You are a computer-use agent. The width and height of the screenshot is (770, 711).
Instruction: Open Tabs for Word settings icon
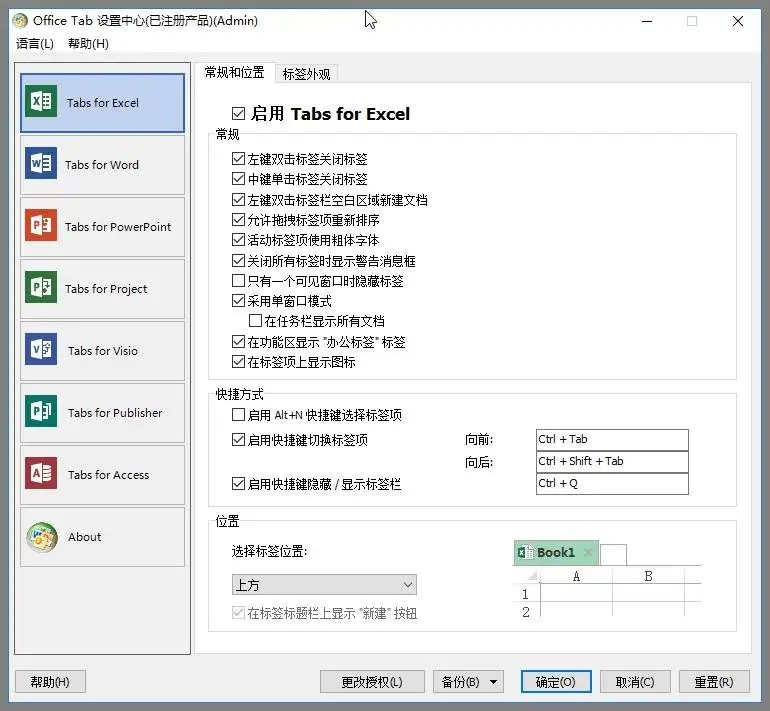(41, 165)
